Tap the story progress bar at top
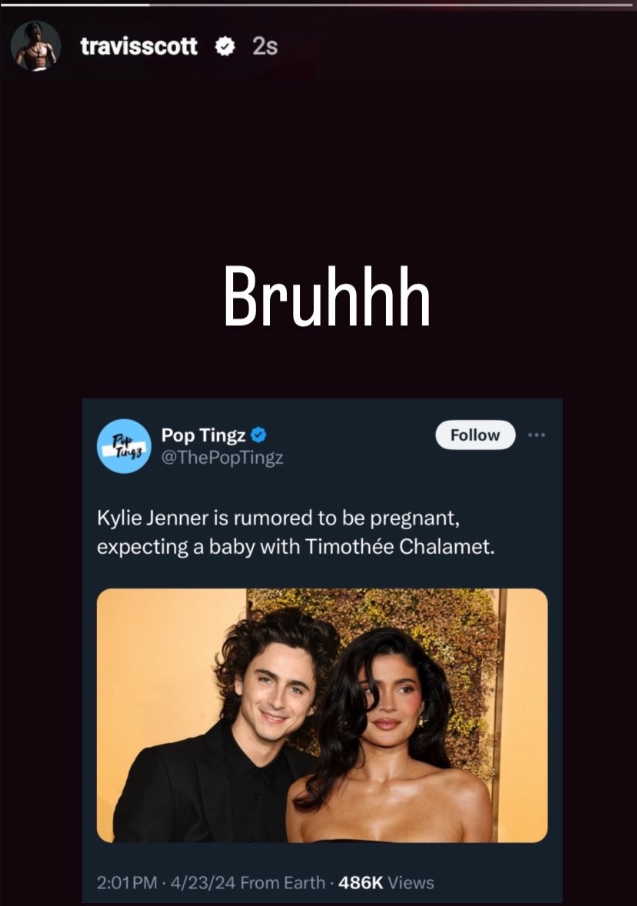This screenshot has width=637, height=906. [318, 5]
